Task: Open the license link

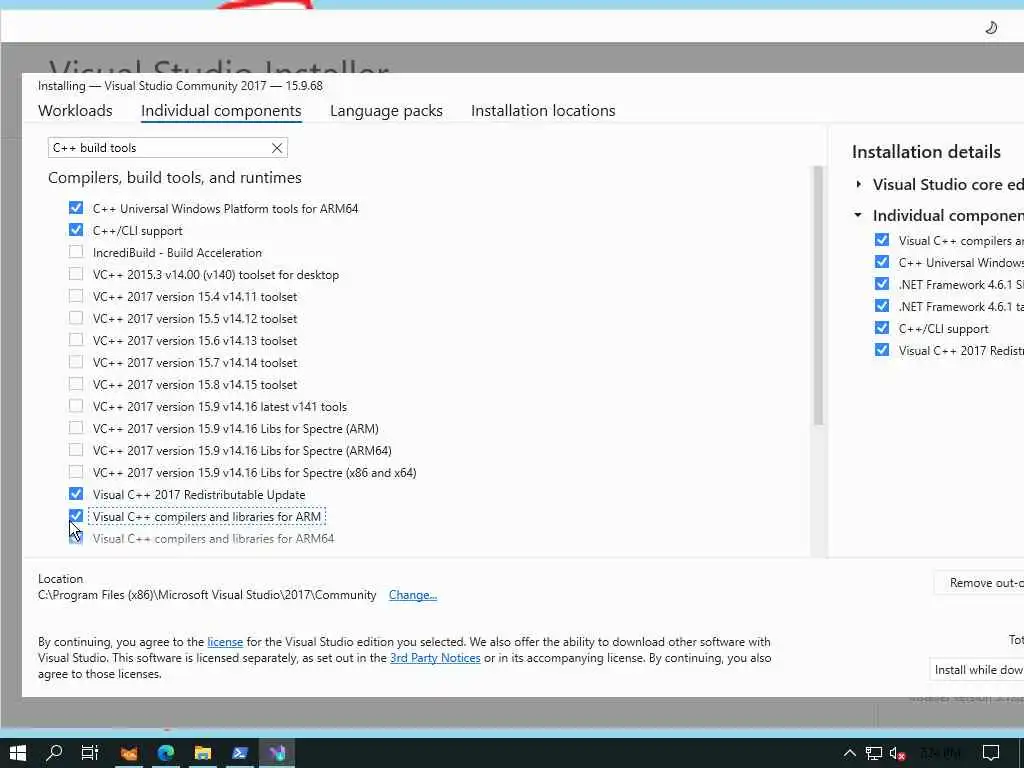Action: [x=225, y=642]
